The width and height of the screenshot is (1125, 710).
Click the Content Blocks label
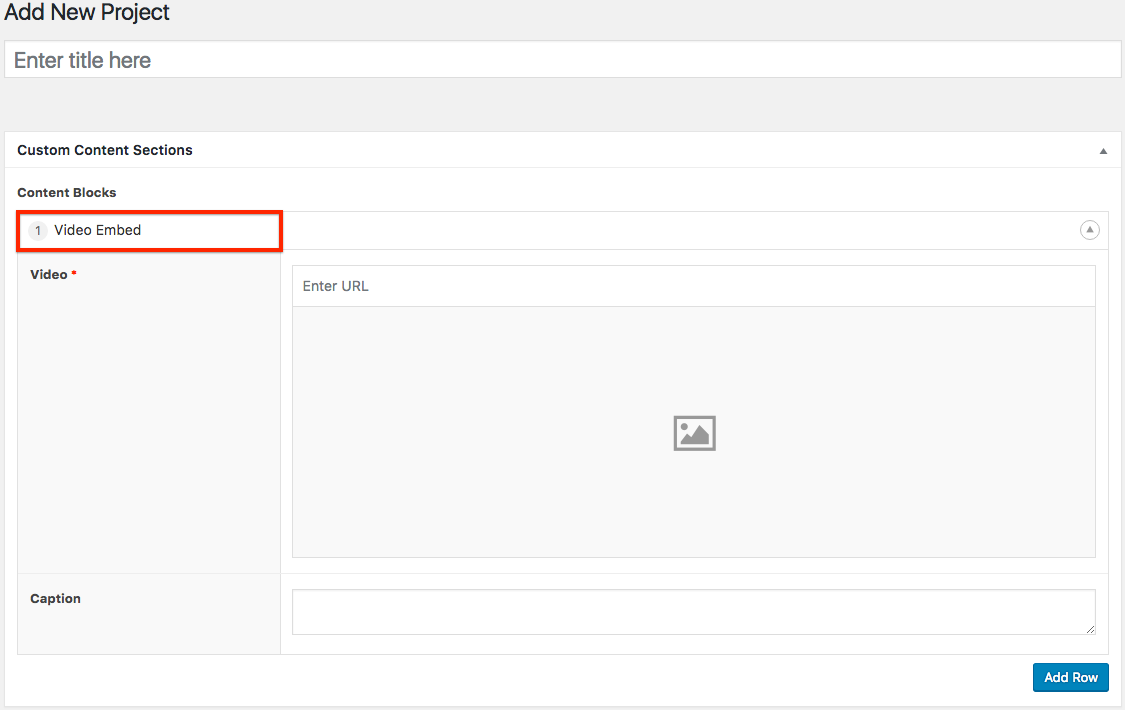[x=67, y=192]
